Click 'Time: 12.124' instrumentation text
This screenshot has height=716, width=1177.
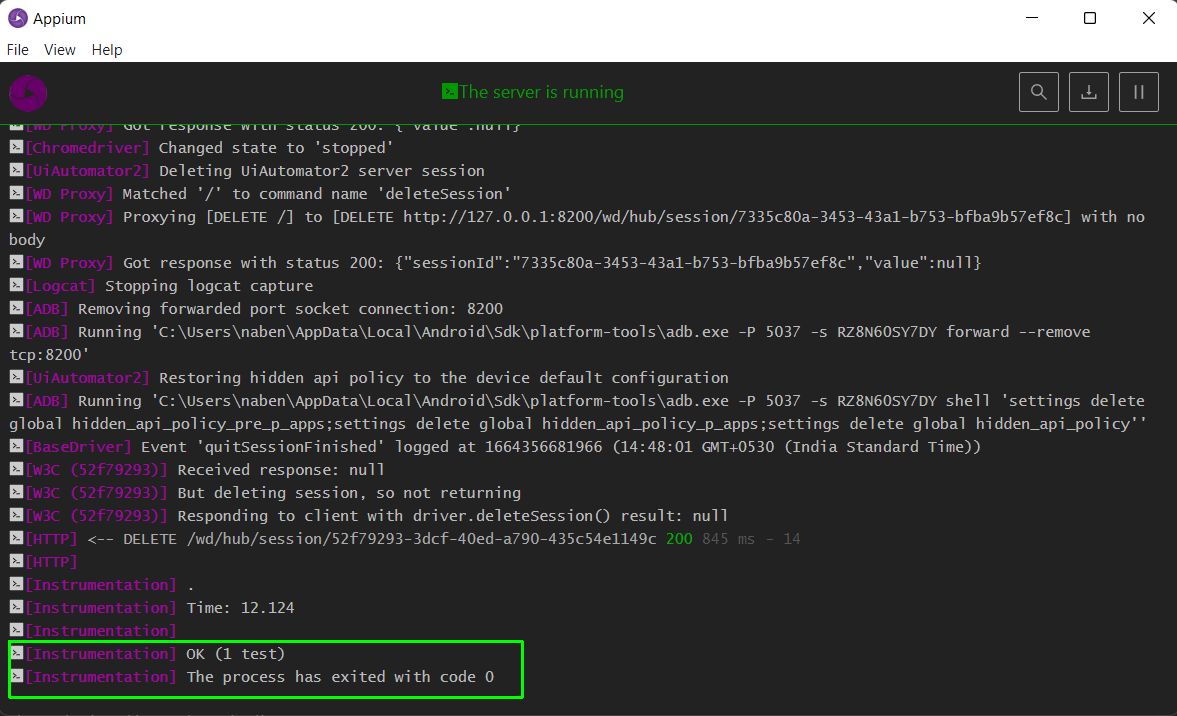coord(240,608)
